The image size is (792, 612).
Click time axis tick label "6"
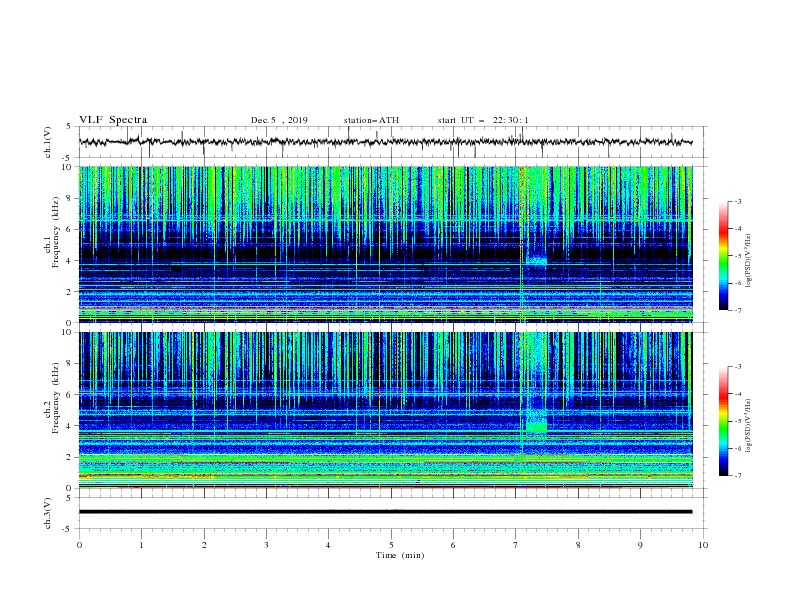[453, 545]
